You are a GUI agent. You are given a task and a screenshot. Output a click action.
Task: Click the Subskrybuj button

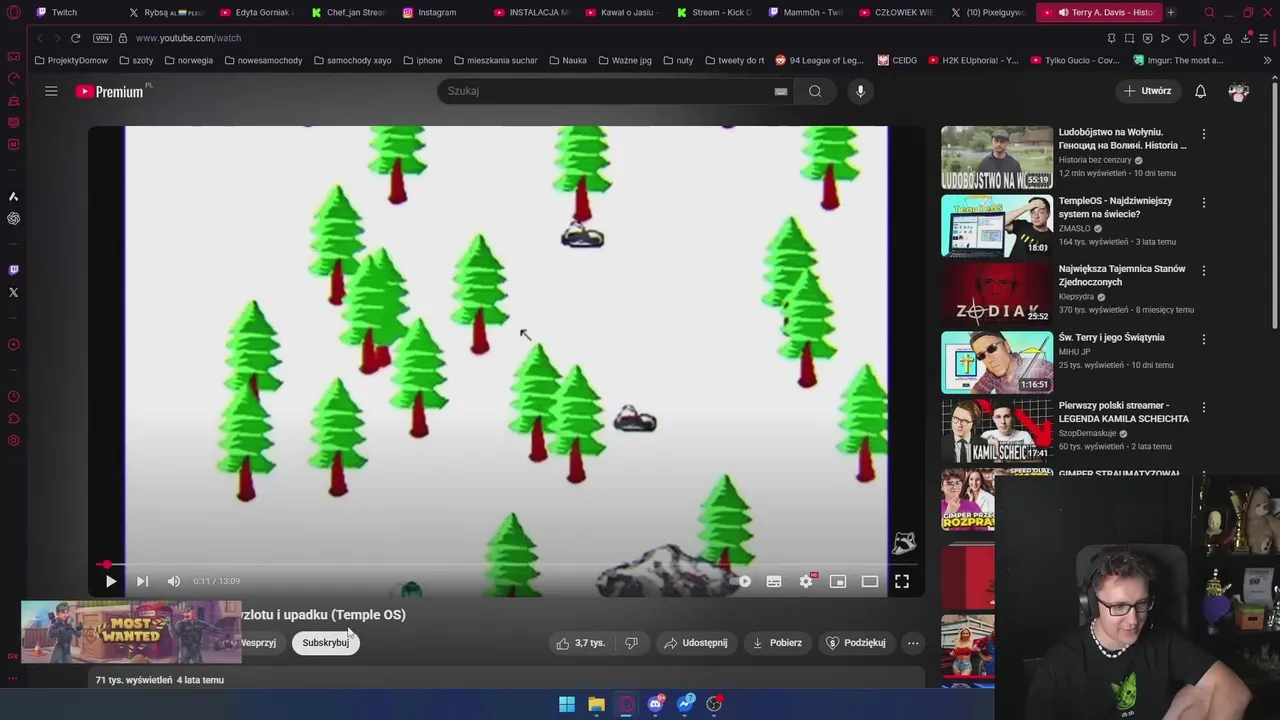[x=326, y=643]
